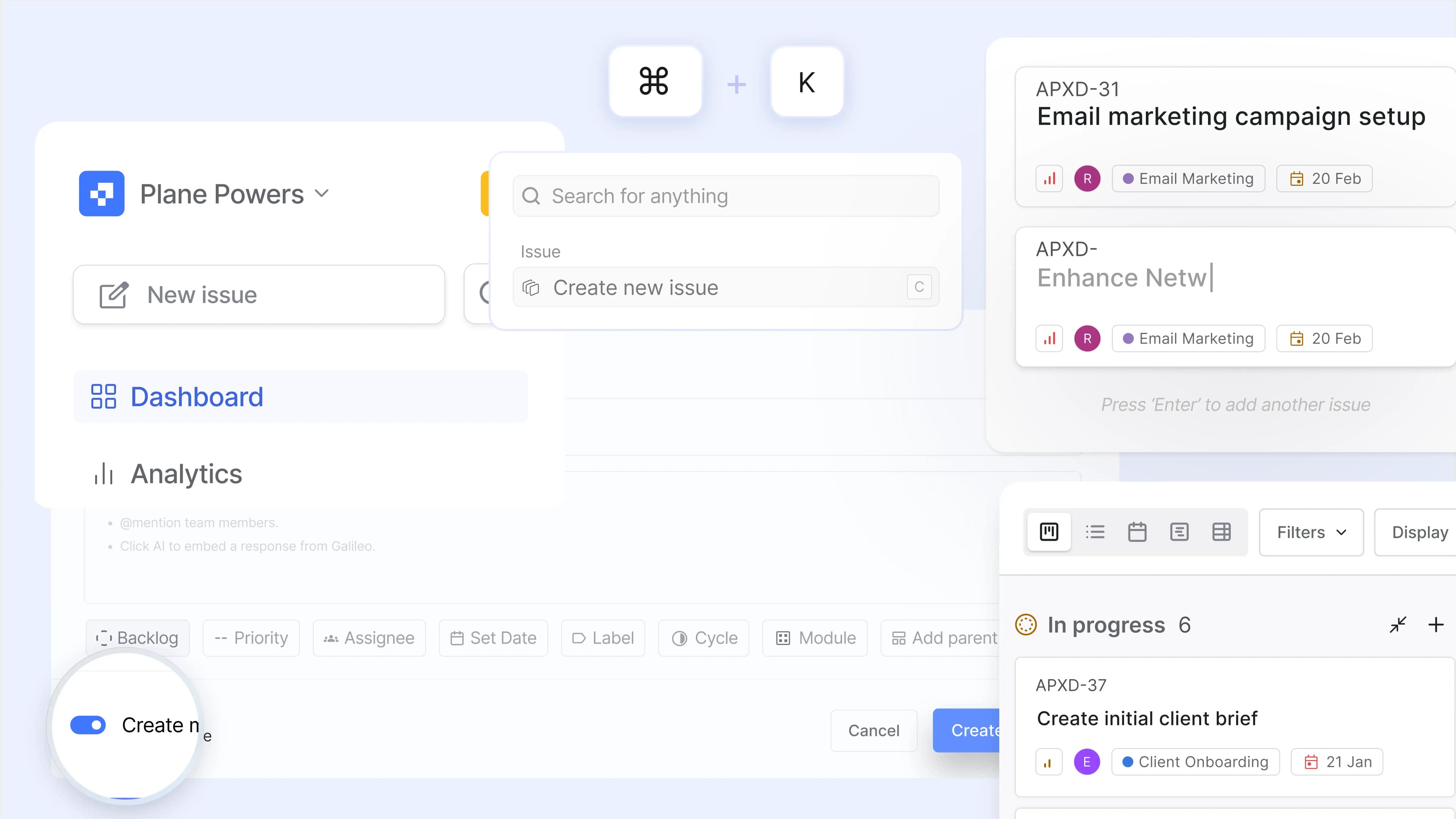Click the priority indicator on APXD-31

(x=1048, y=178)
